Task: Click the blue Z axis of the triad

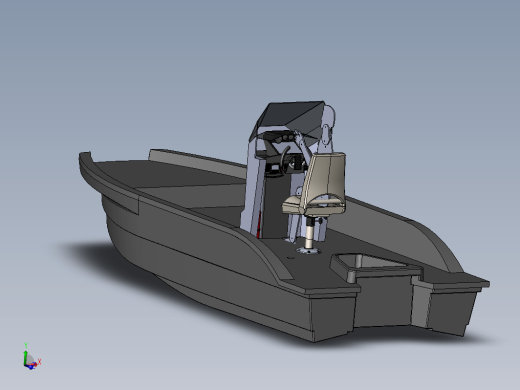Action: click(x=31, y=367)
